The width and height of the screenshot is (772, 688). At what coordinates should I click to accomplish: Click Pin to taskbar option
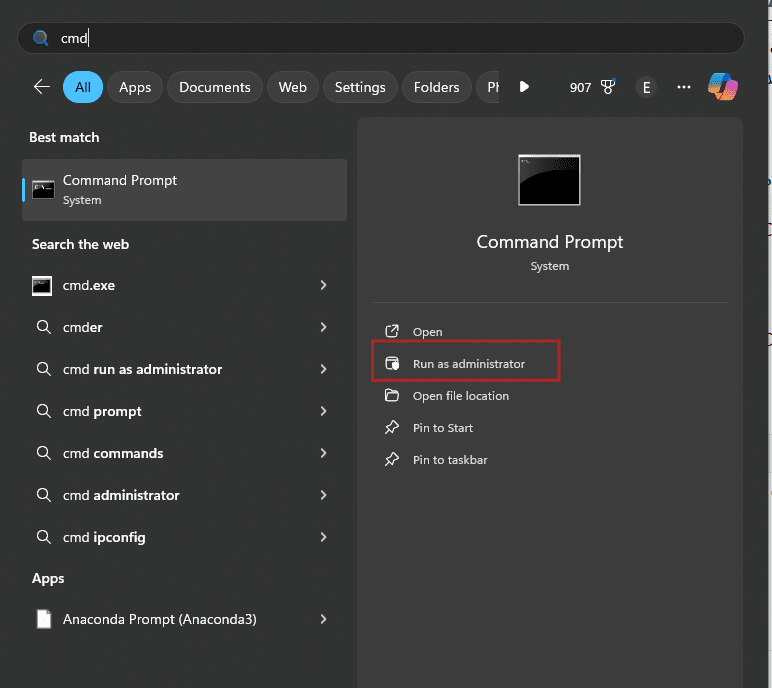(450, 460)
